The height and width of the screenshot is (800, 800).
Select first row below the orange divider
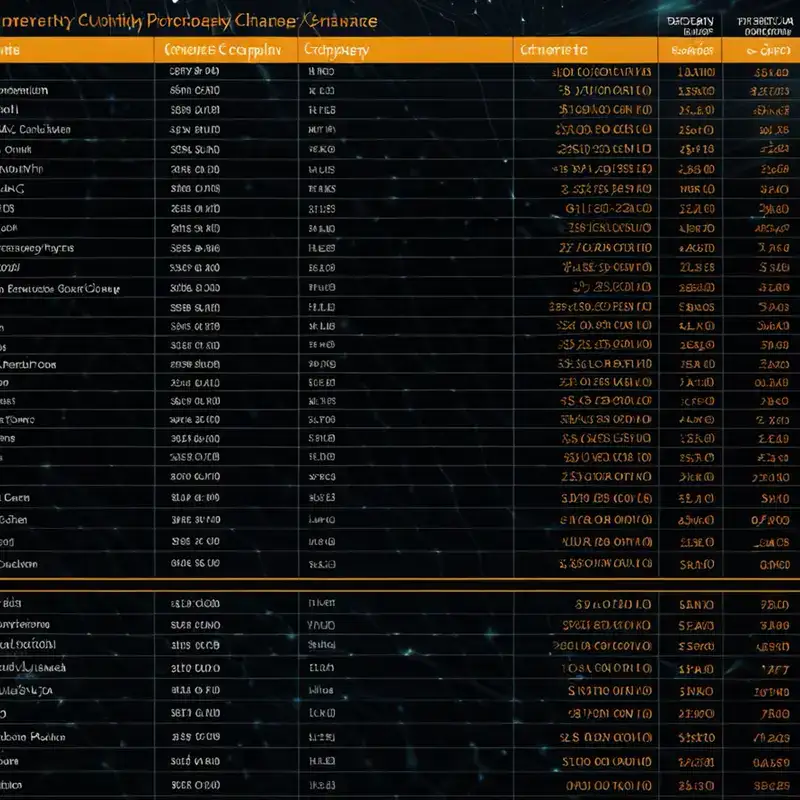400,604
